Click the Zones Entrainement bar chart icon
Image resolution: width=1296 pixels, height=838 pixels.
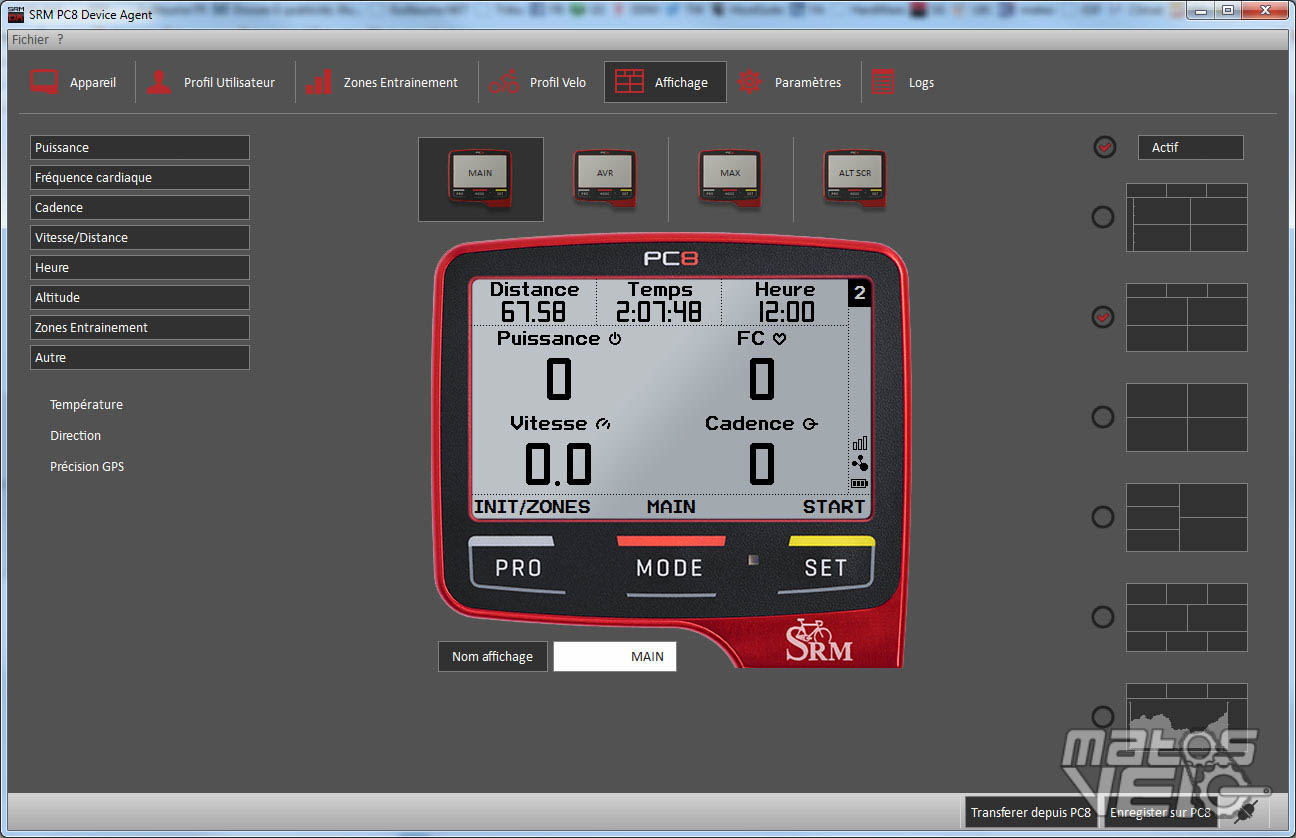coord(319,82)
